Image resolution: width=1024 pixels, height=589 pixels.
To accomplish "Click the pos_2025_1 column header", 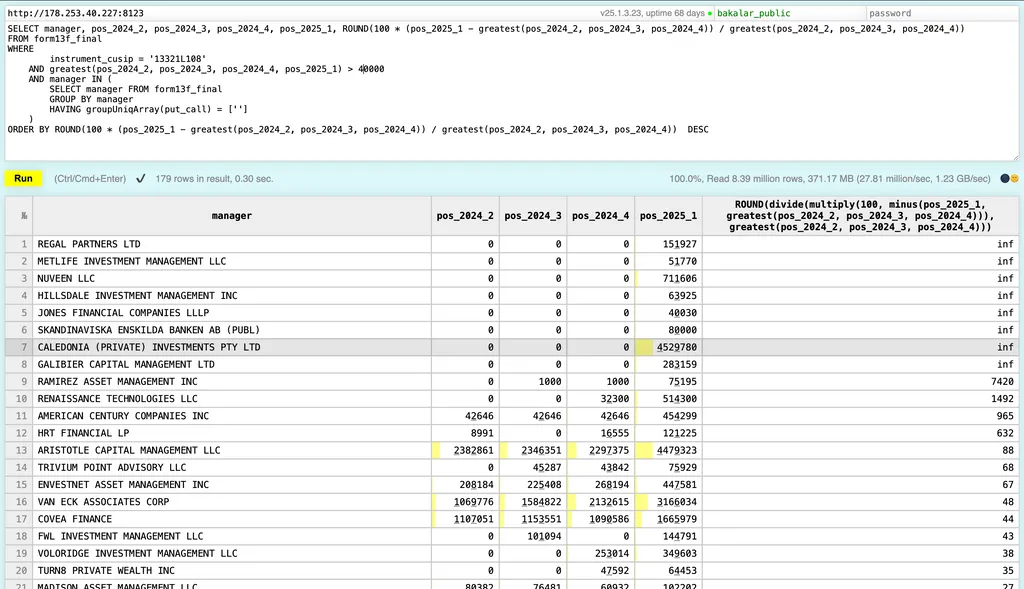I will click(669, 216).
